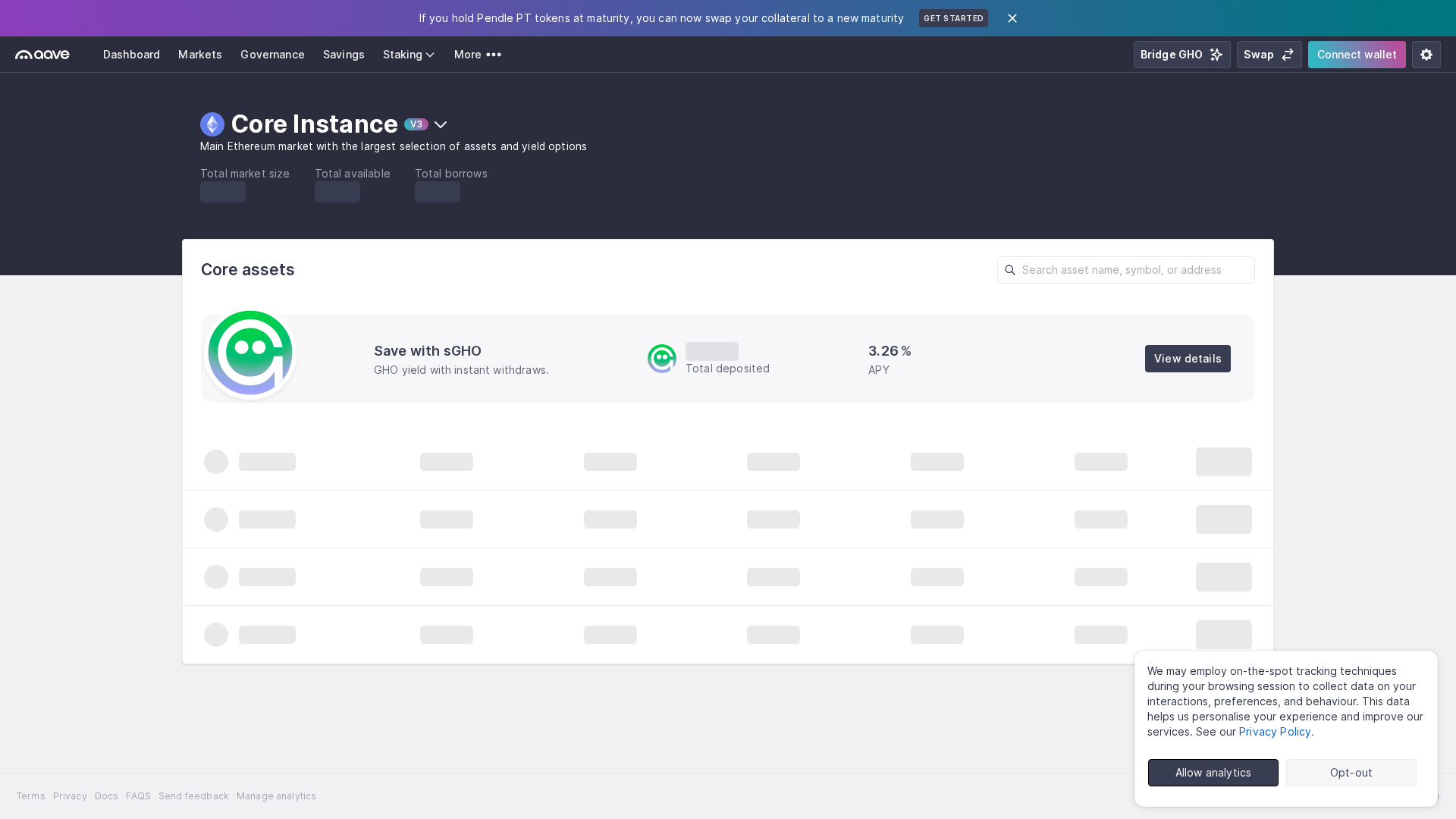The width and height of the screenshot is (1456, 819).
Task: Open the More menu
Action: (478, 55)
